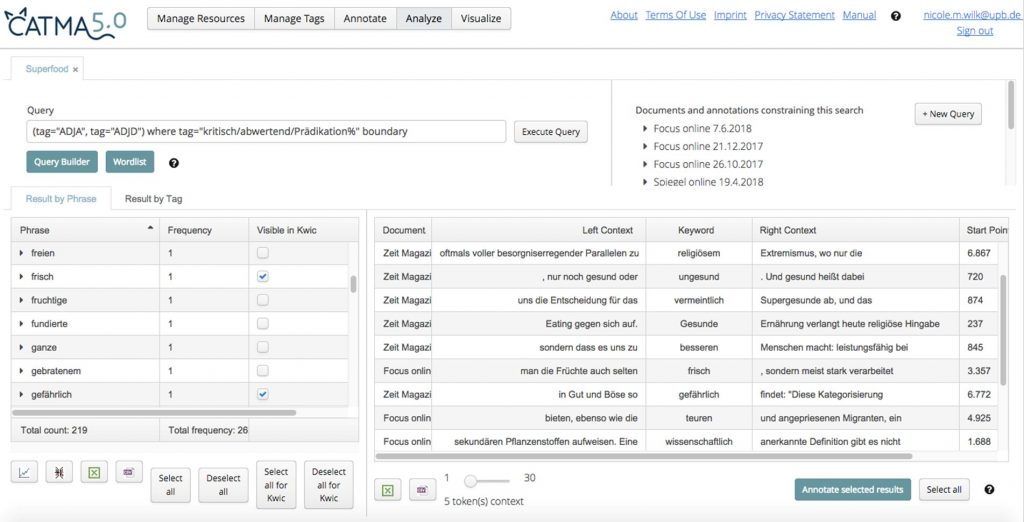Screen dimensions: 1024x522
Task: Click Deselect all under phrase table
Action: click(223, 485)
